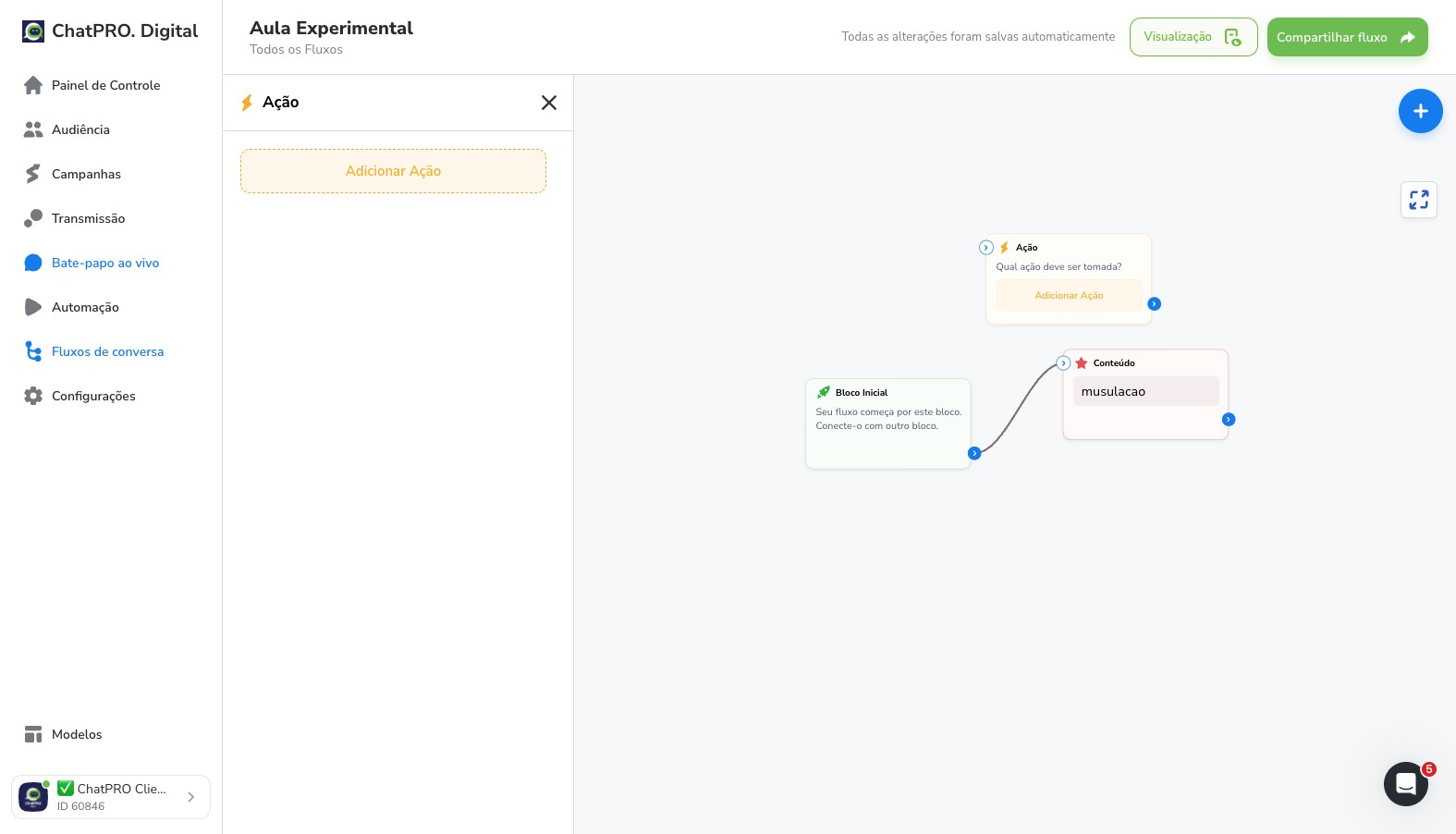The width and height of the screenshot is (1456, 834).
Task: Open Bate-papo ao vivo chat icon
Action: (33, 263)
